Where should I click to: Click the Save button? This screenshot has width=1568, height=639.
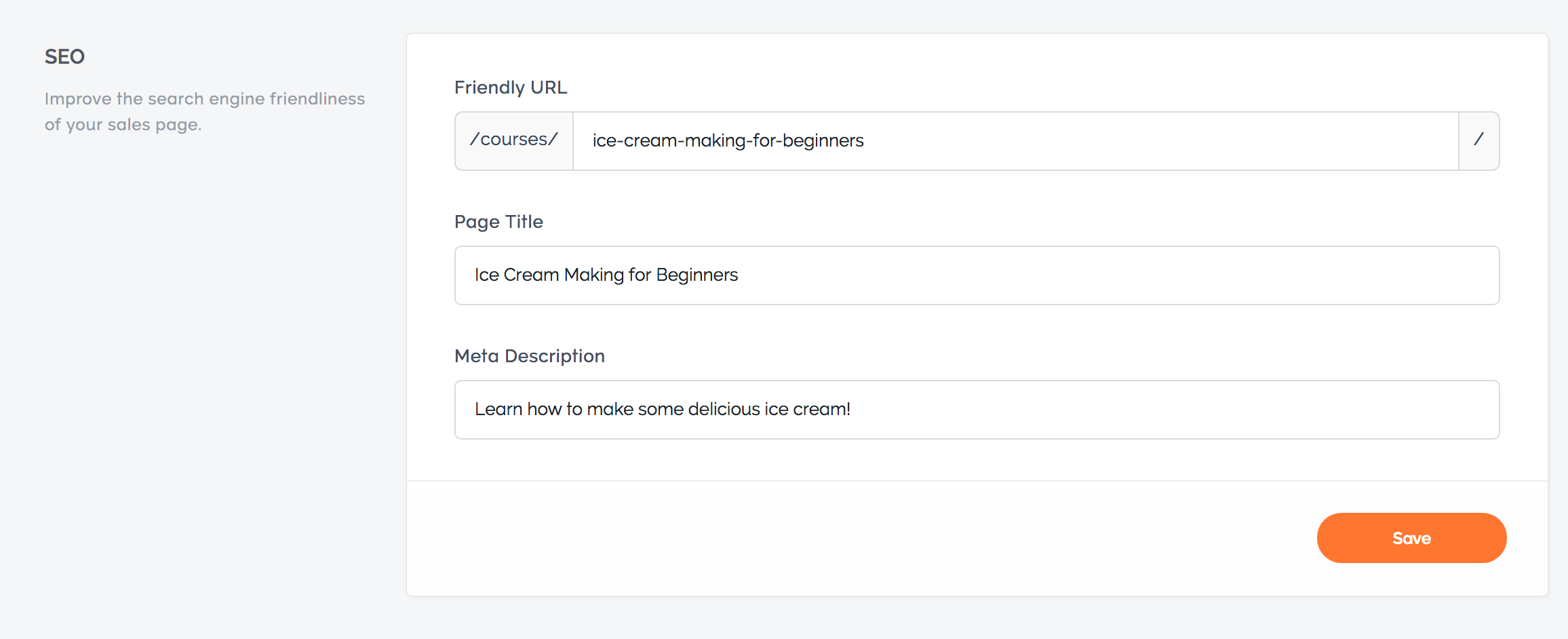pos(1411,538)
